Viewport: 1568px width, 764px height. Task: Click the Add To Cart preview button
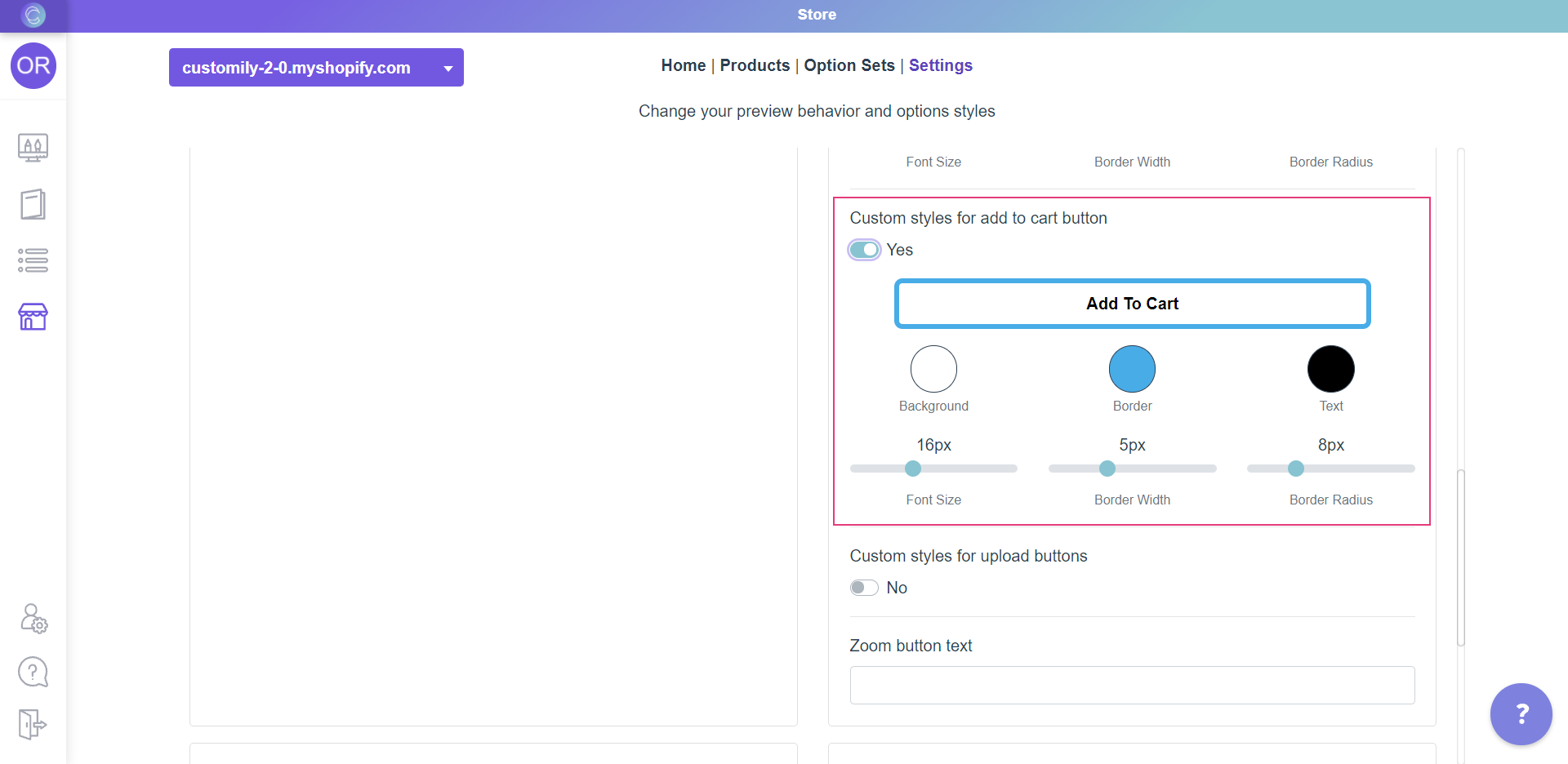coord(1132,304)
